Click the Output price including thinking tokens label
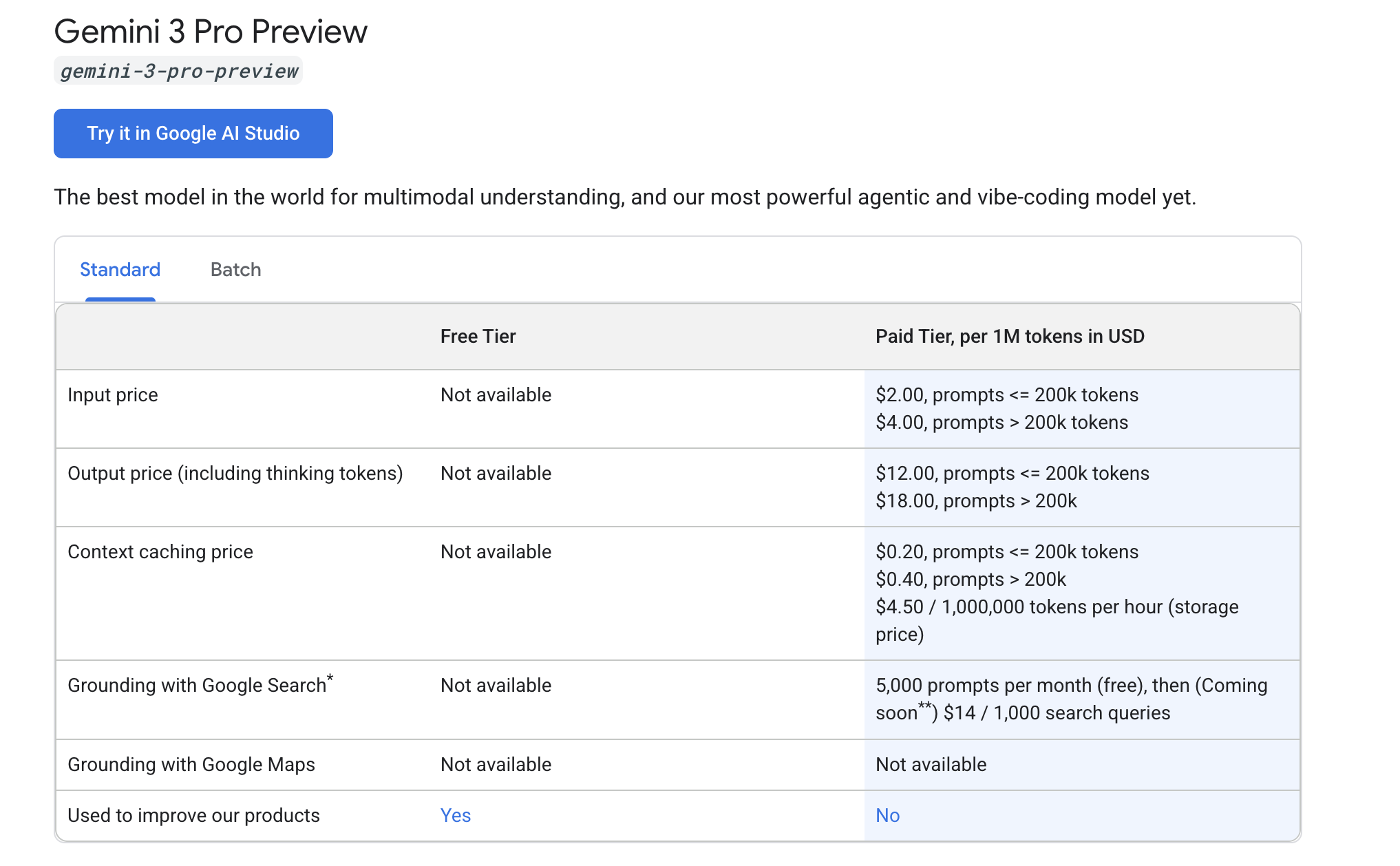 click(235, 474)
